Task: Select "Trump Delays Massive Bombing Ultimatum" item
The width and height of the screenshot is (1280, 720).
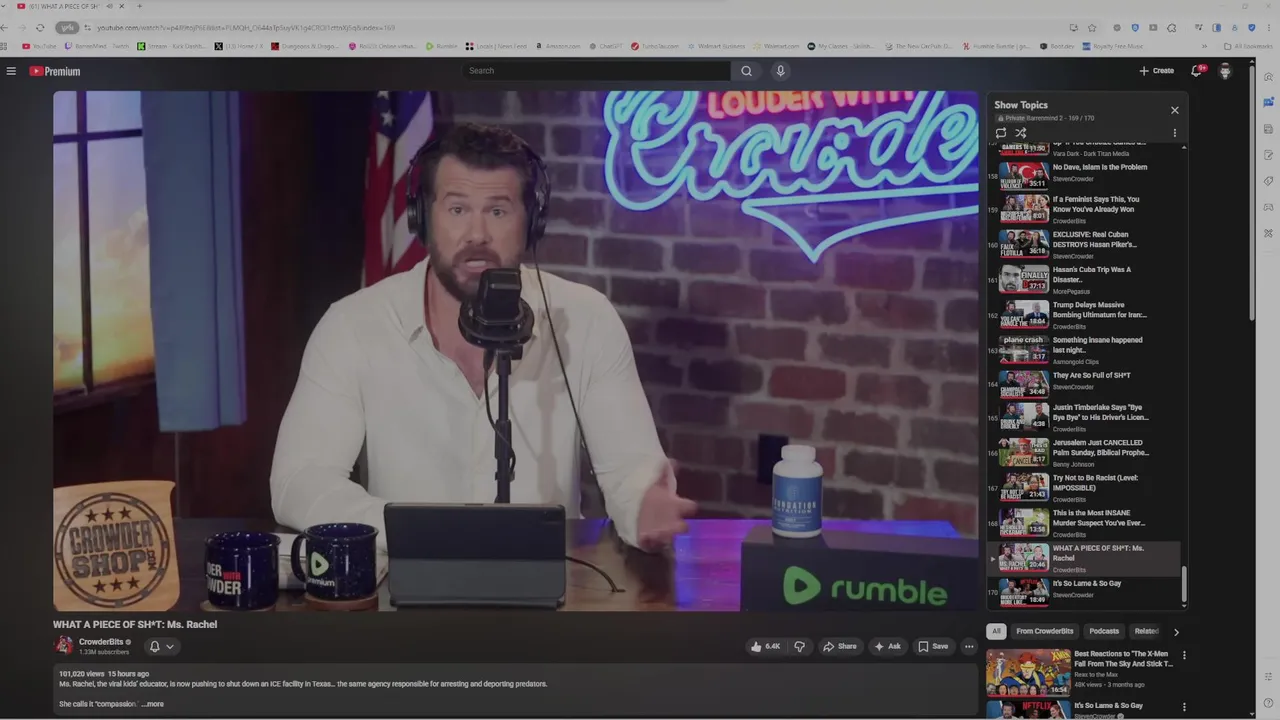Action: (1084, 314)
